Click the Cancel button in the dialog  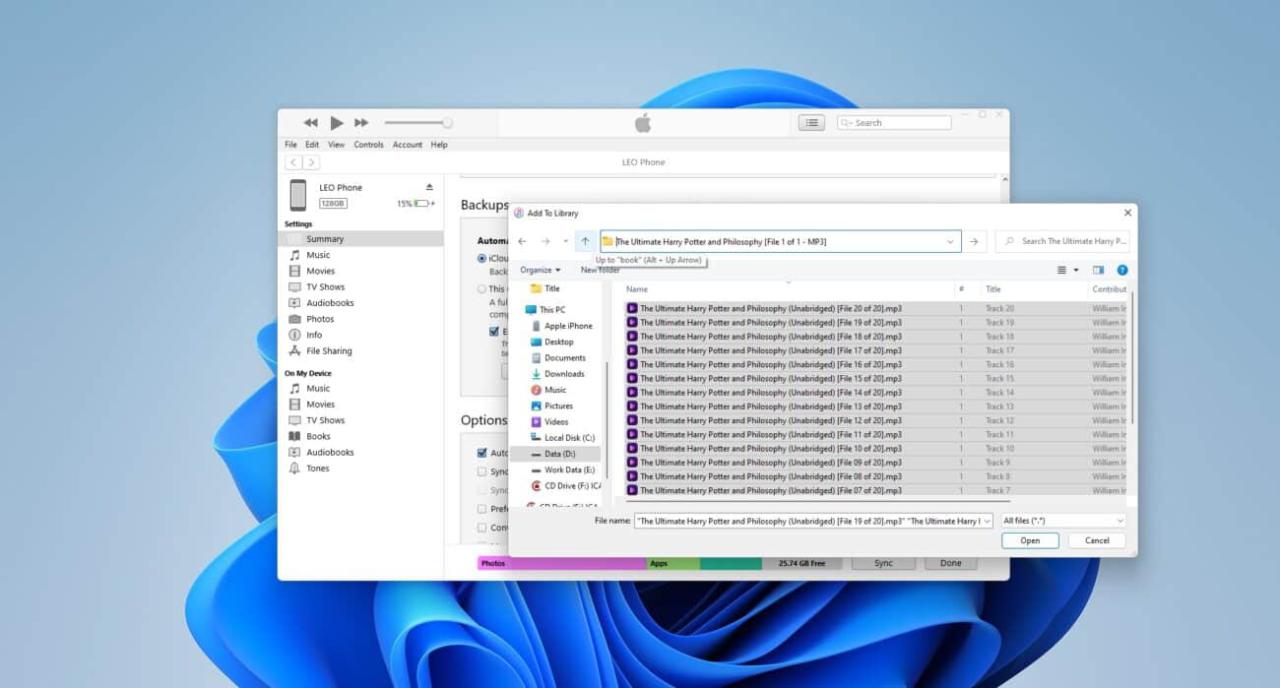coord(1097,540)
